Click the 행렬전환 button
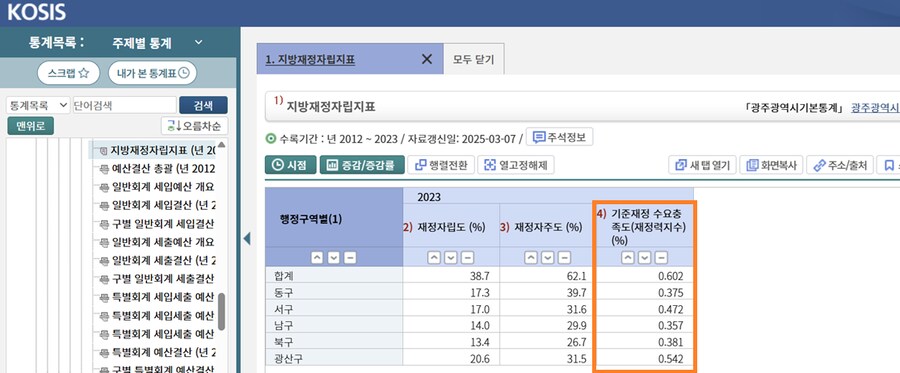This screenshot has height=373, width=900. (441, 165)
